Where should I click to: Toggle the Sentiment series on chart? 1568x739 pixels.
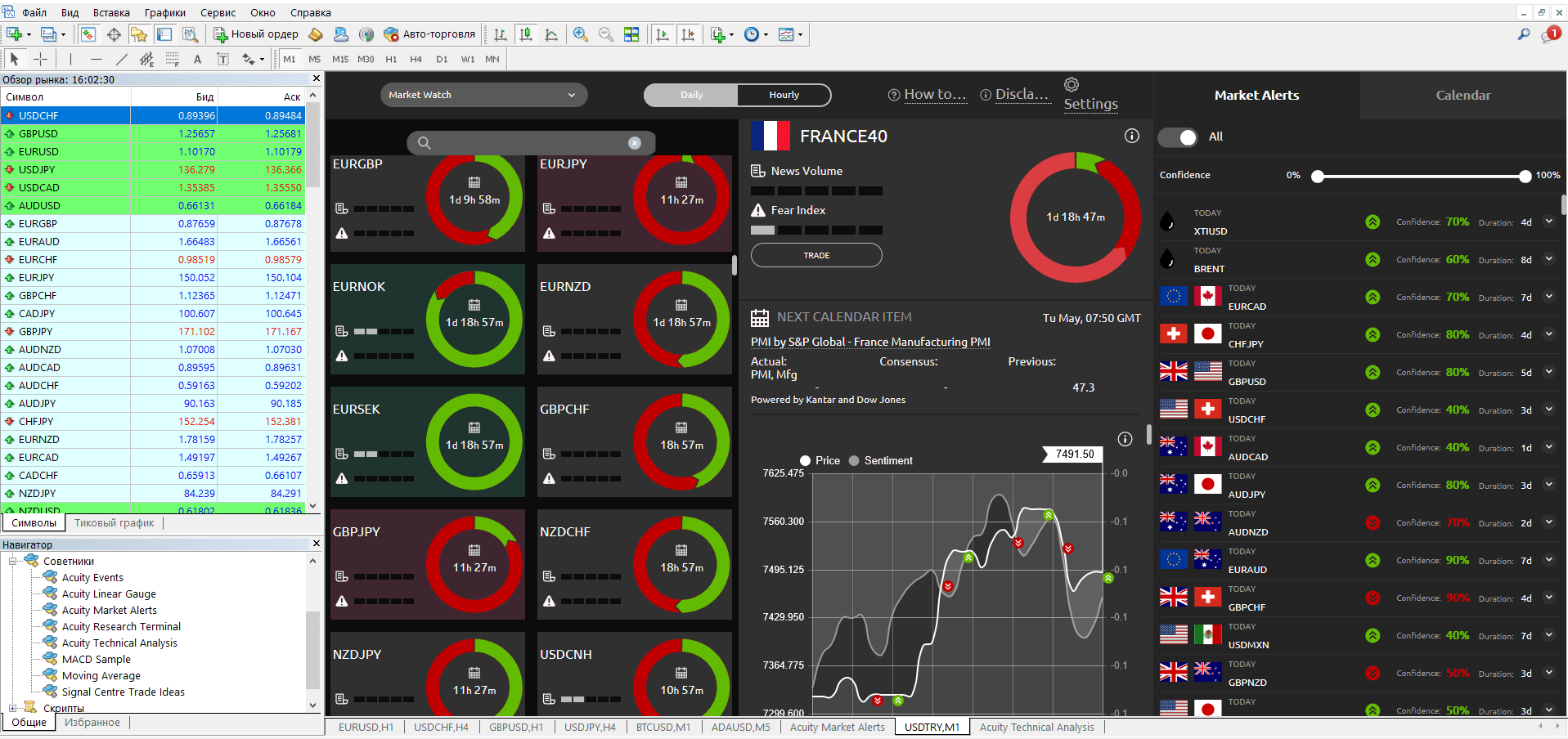tap(881, 460)
